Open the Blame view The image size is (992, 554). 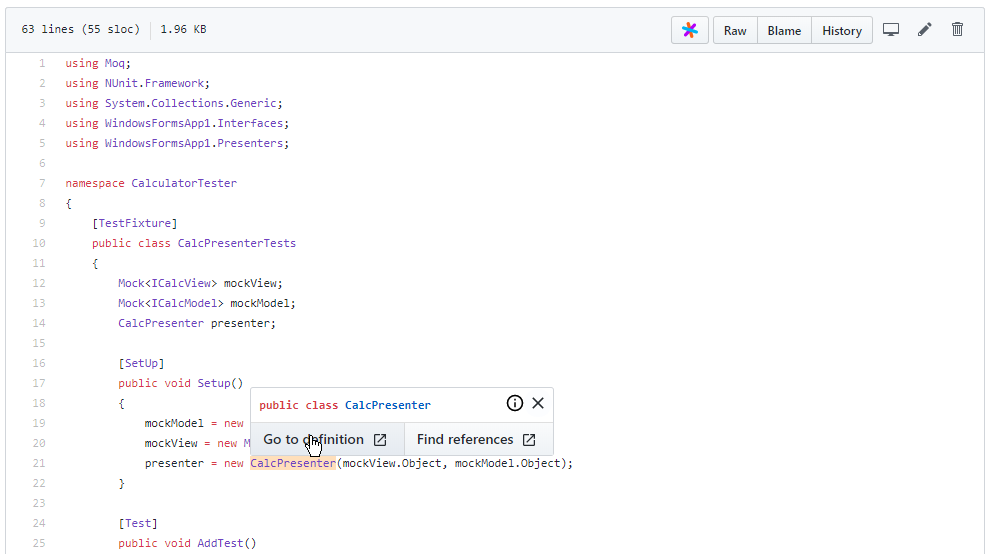(784, 31)
